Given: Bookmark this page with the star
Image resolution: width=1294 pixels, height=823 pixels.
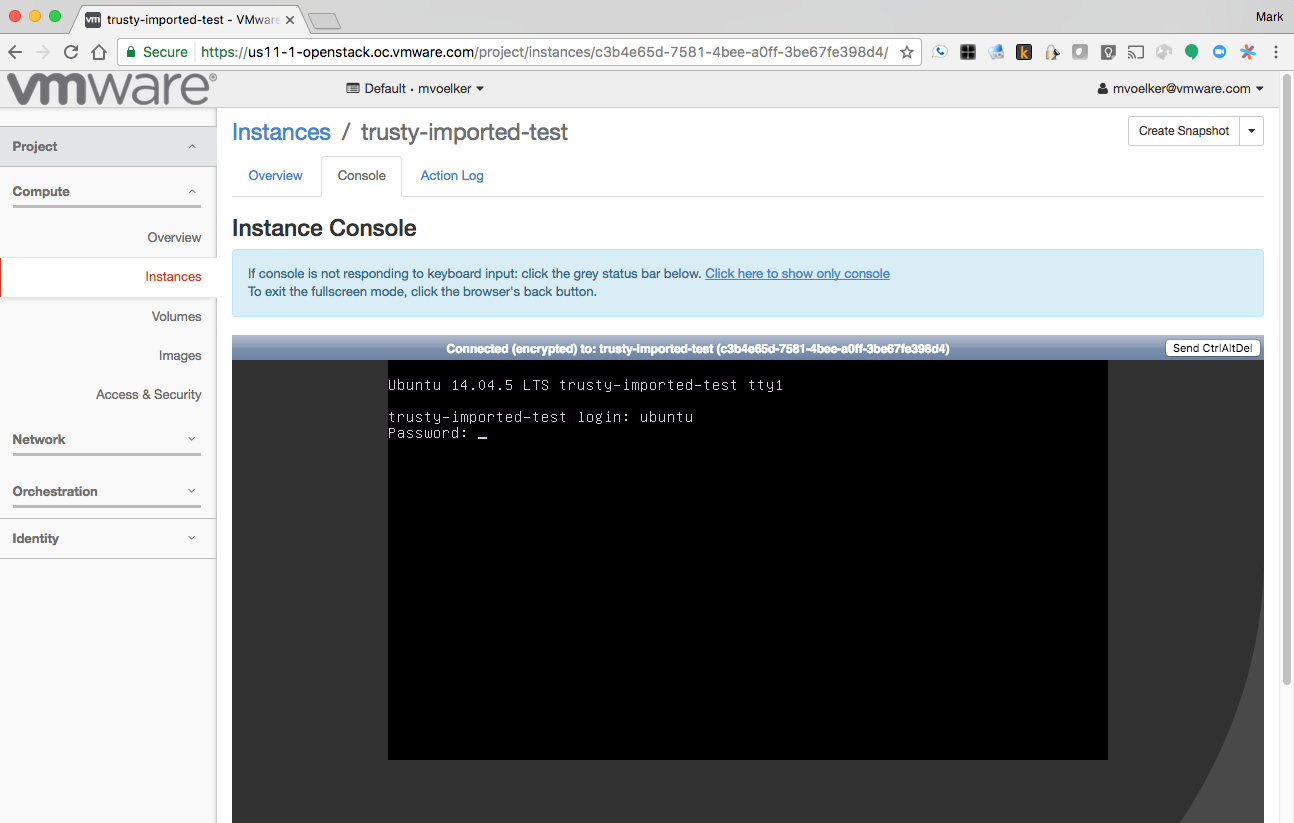Looking at the screenshot, I should (x=907, y=52).
